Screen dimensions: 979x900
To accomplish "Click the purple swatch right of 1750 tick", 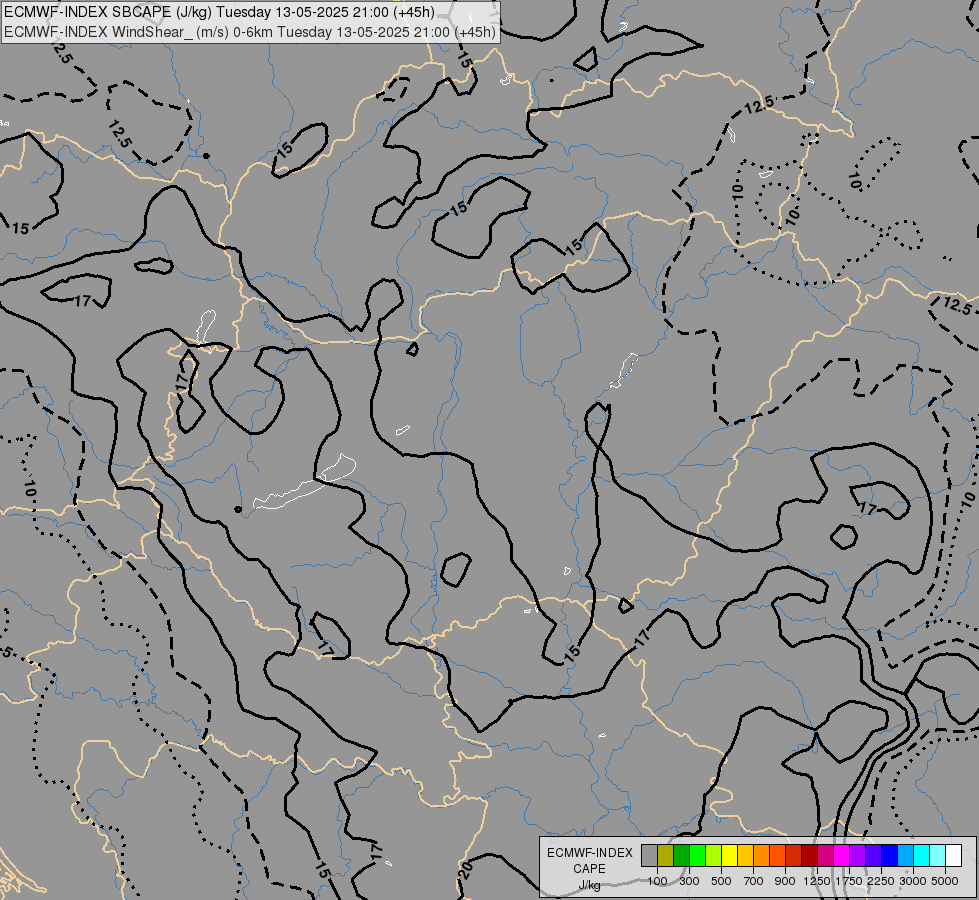I will 857,855.
